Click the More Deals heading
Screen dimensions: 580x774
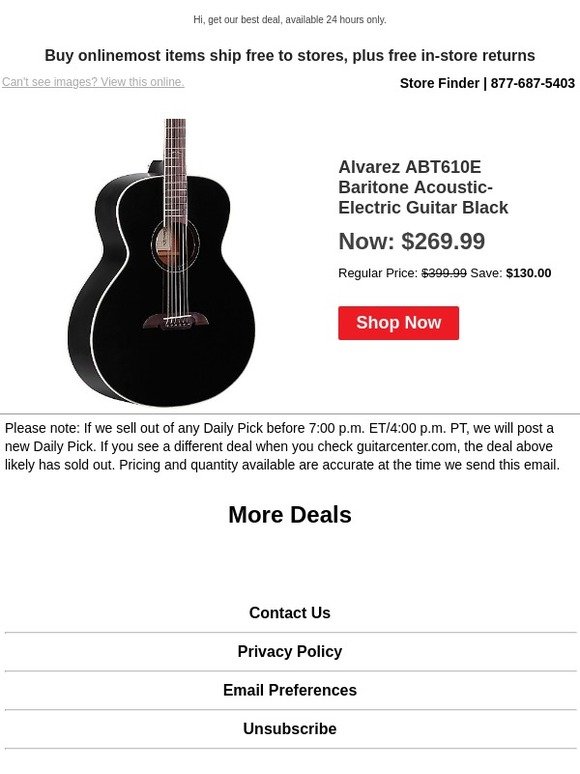(x=290, y=515)
